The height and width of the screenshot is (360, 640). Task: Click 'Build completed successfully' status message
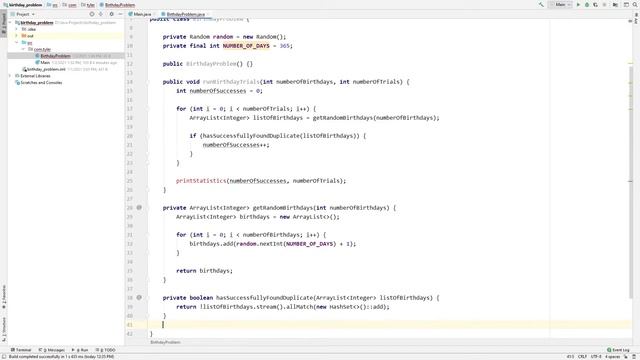pos(62,357)
